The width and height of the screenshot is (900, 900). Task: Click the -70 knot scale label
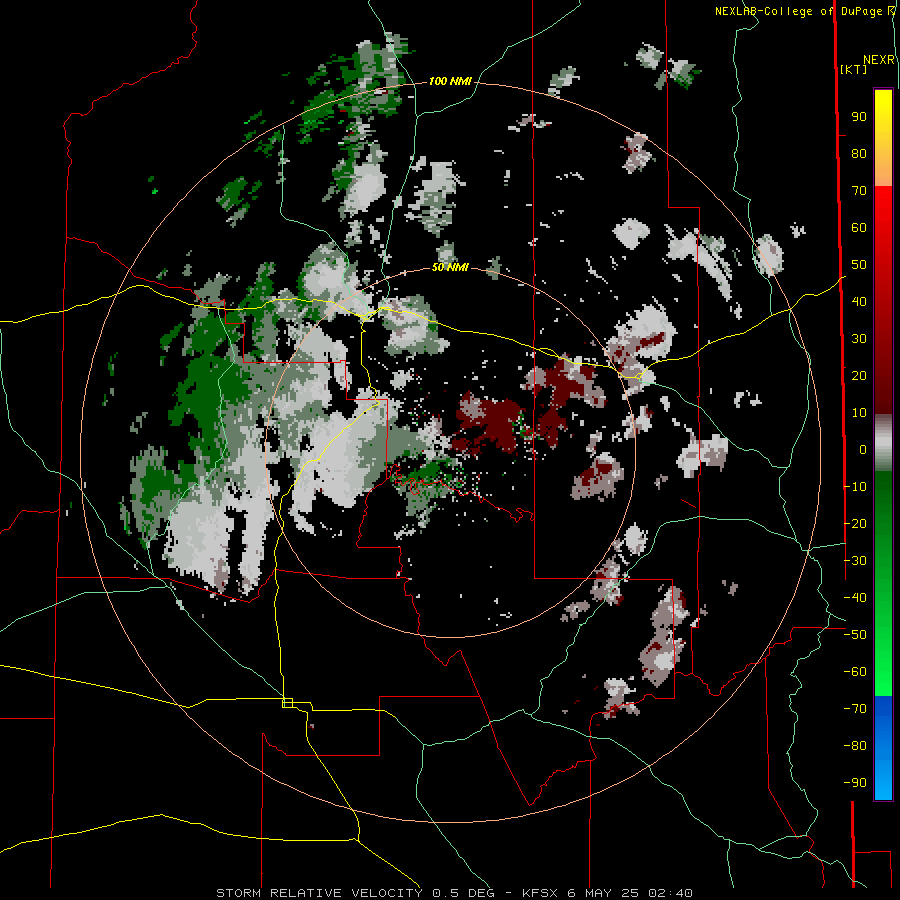(855, 709)
